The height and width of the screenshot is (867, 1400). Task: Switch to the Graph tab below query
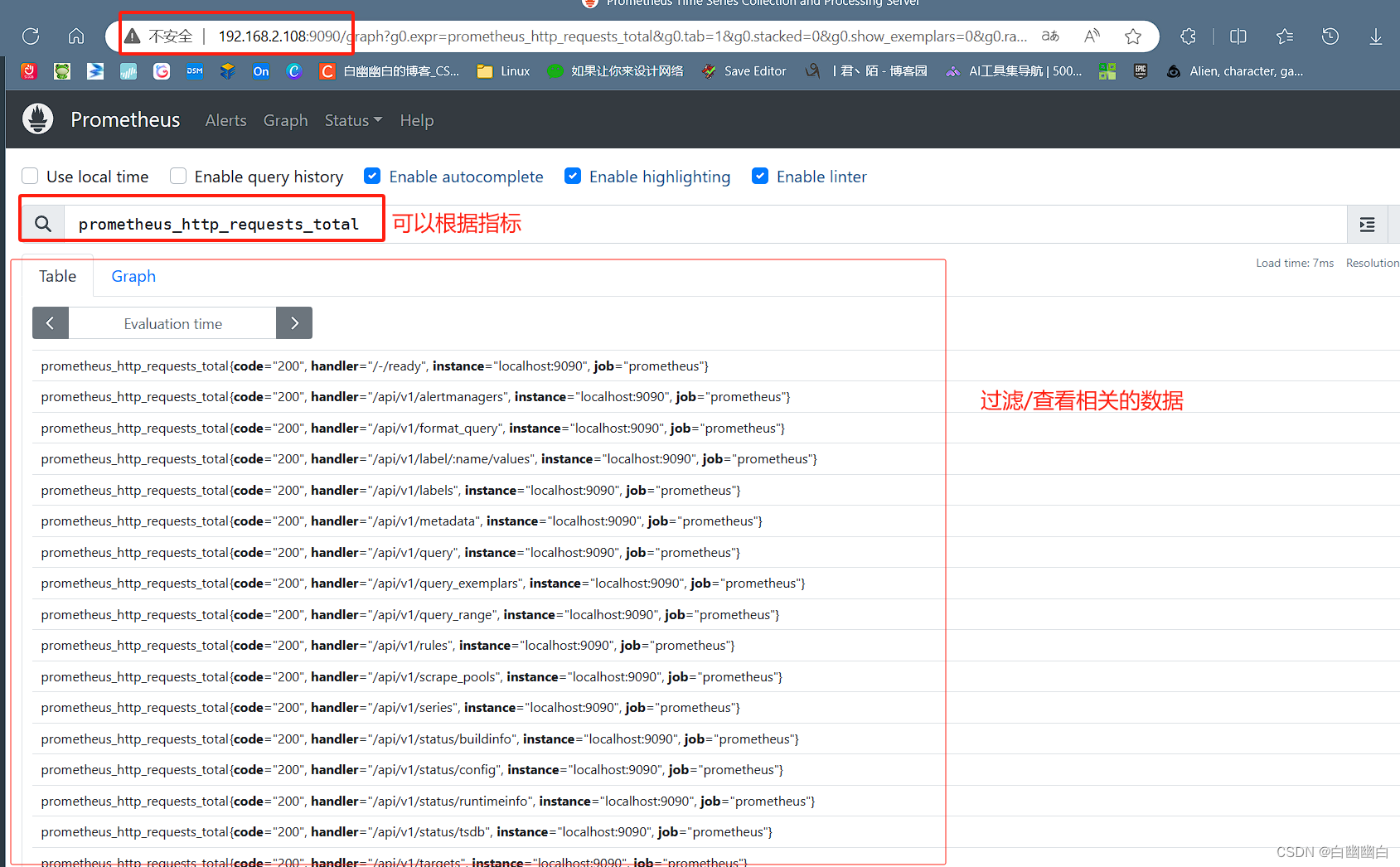click(133, 276)
